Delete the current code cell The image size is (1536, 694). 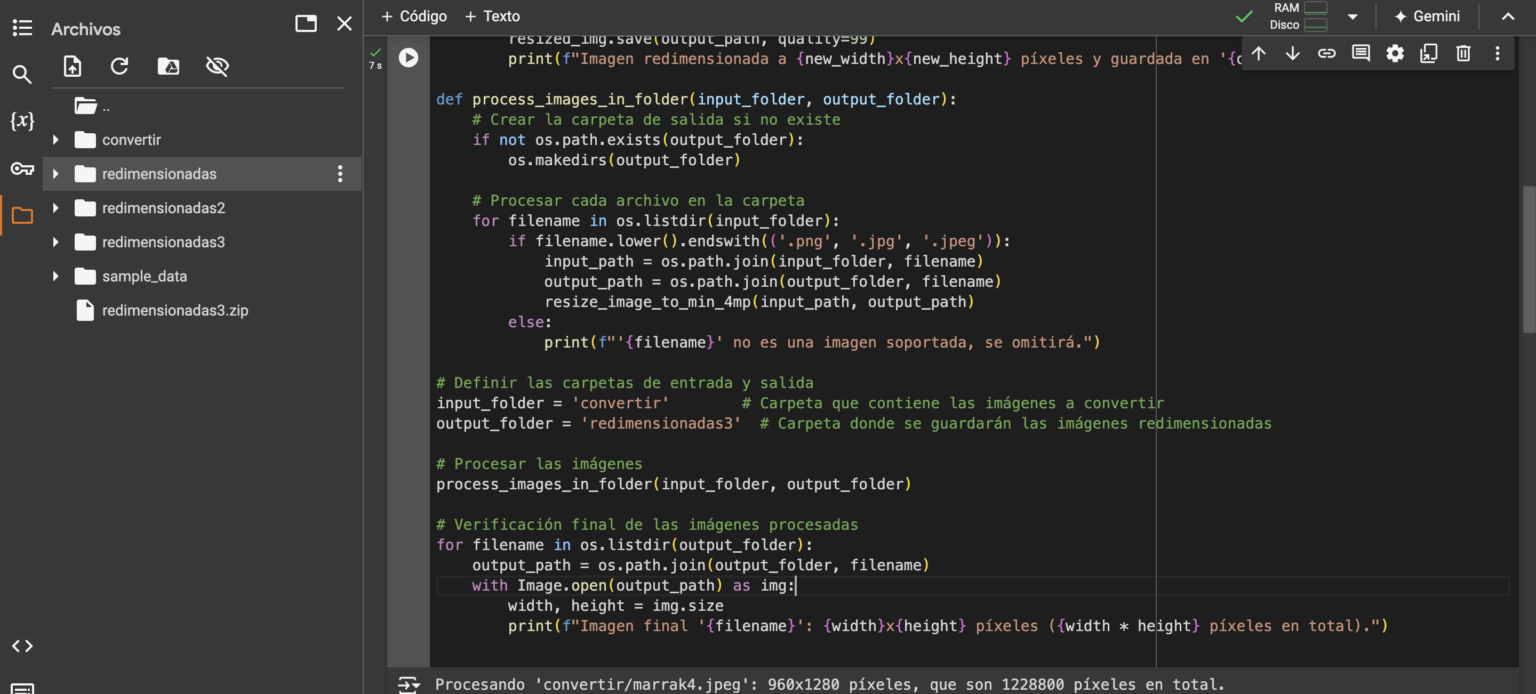click(x=1463, y=53)
